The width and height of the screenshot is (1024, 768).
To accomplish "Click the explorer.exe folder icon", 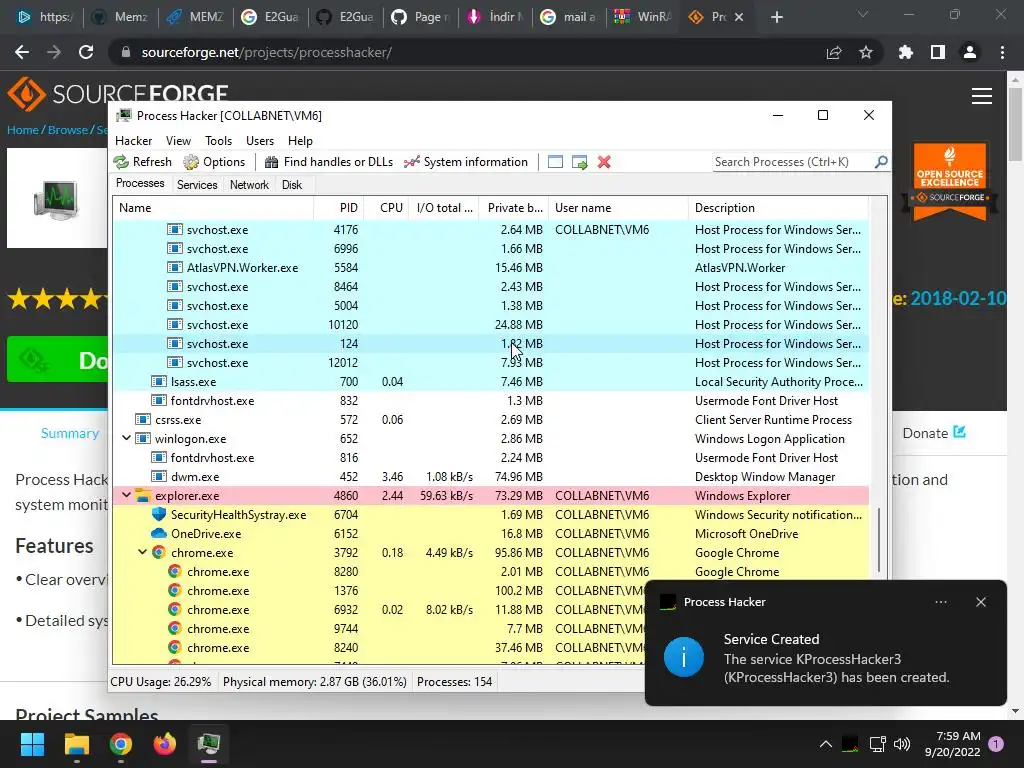I will [x=143, y=496].
